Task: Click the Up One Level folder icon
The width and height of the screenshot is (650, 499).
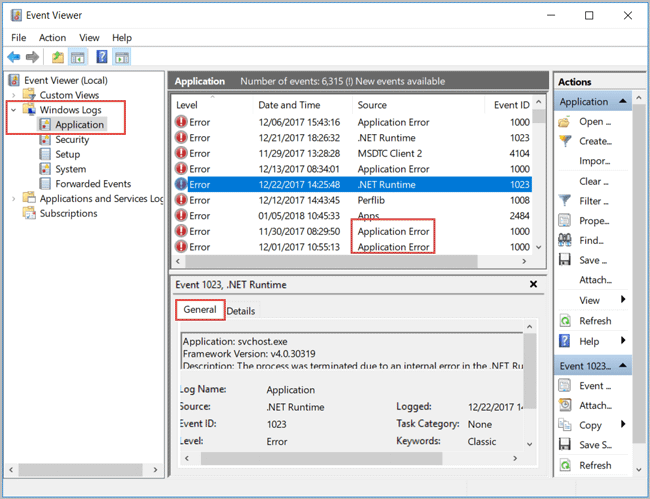Action: (58, 57)
